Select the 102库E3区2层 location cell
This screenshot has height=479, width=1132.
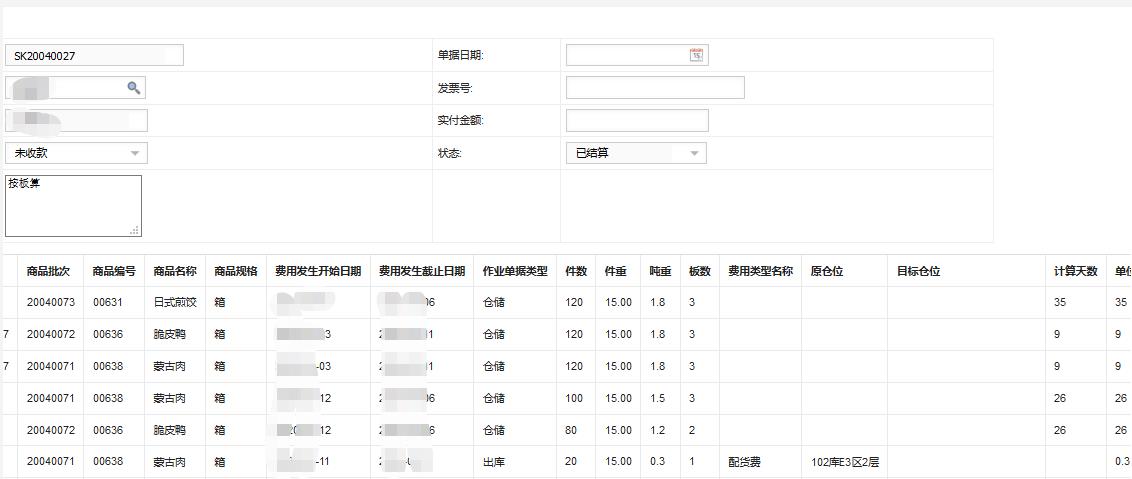(x=844, y=463)
